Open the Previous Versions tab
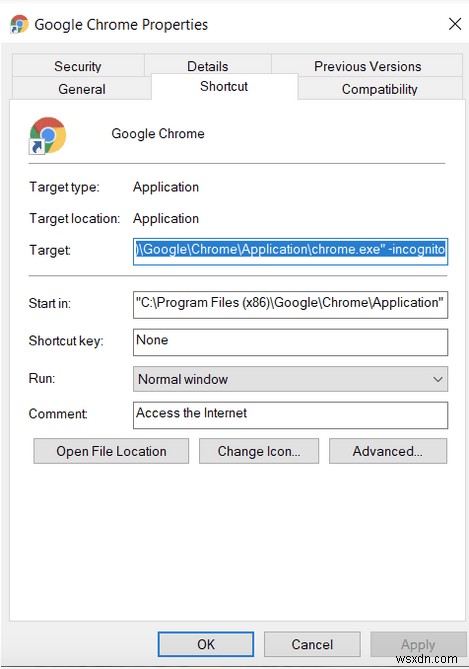Viewport: 469px width, 669px height. [x=367, y=66]
